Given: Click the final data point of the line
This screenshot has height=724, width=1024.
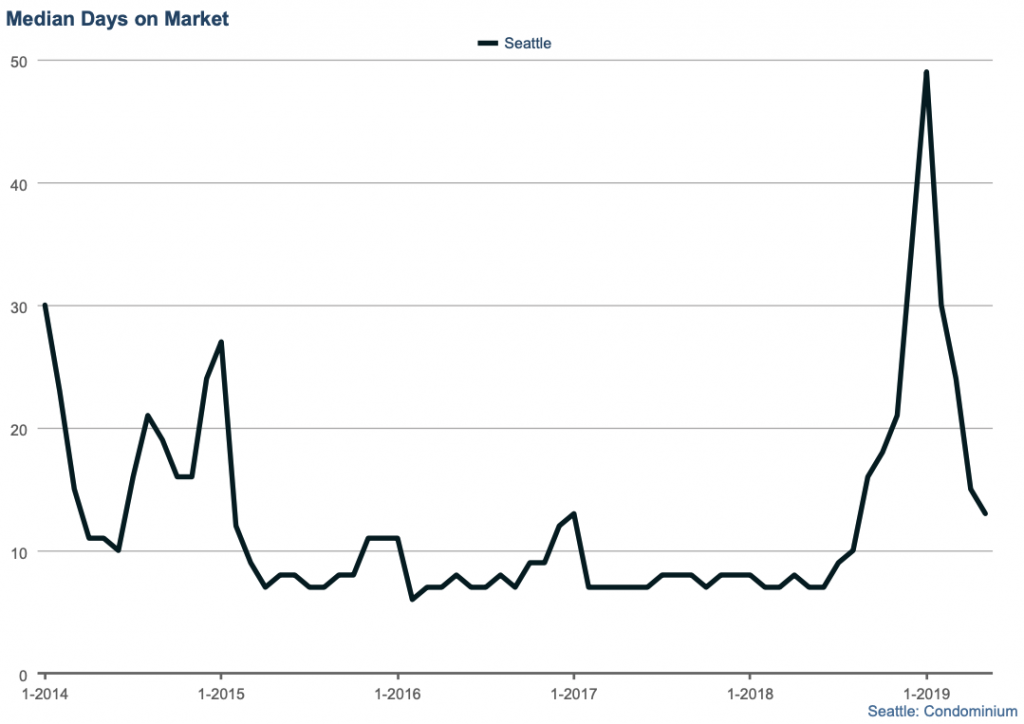Looking at the screenshot, I should click(985, 513).
